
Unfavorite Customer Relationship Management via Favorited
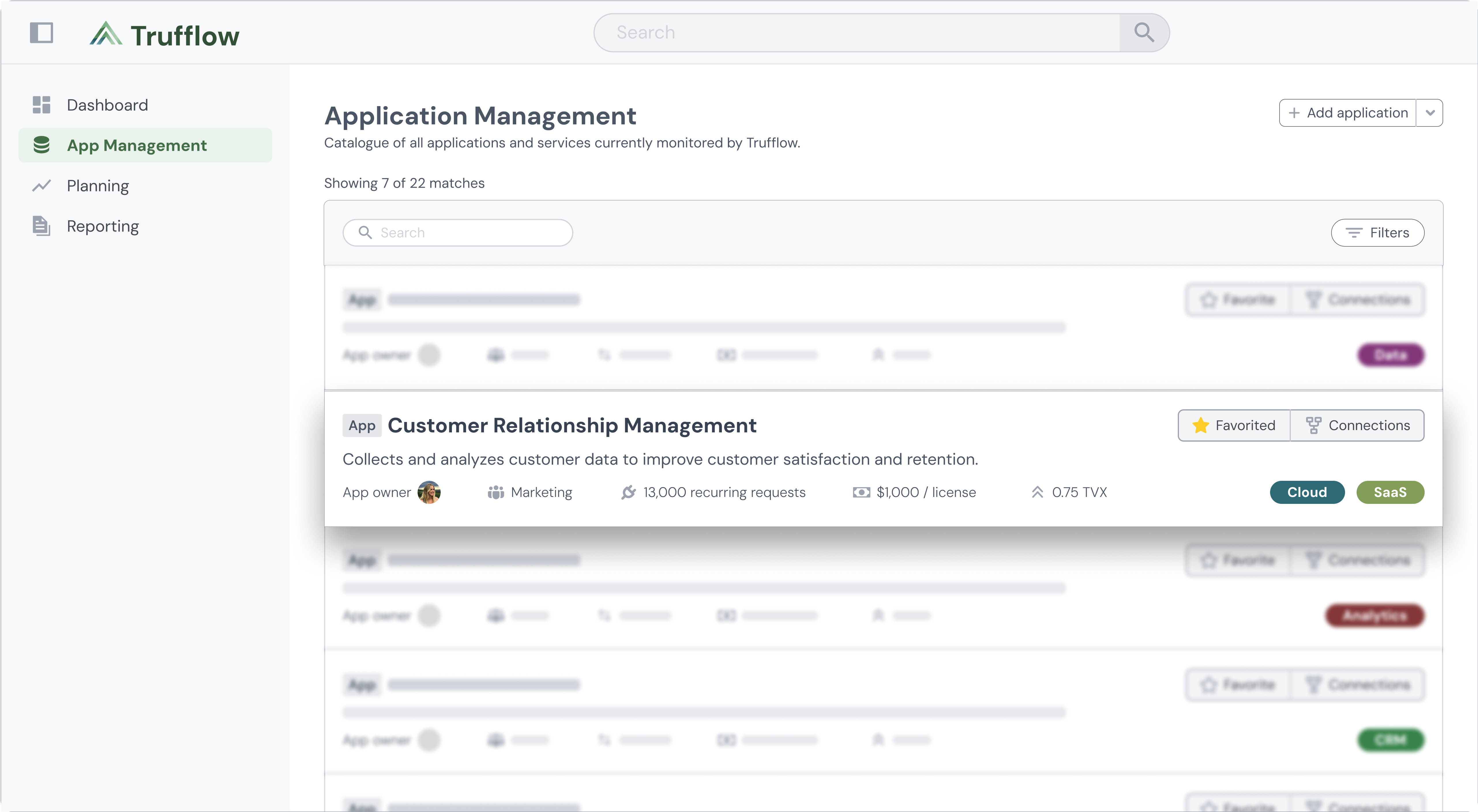click(x=1234, y=425)
